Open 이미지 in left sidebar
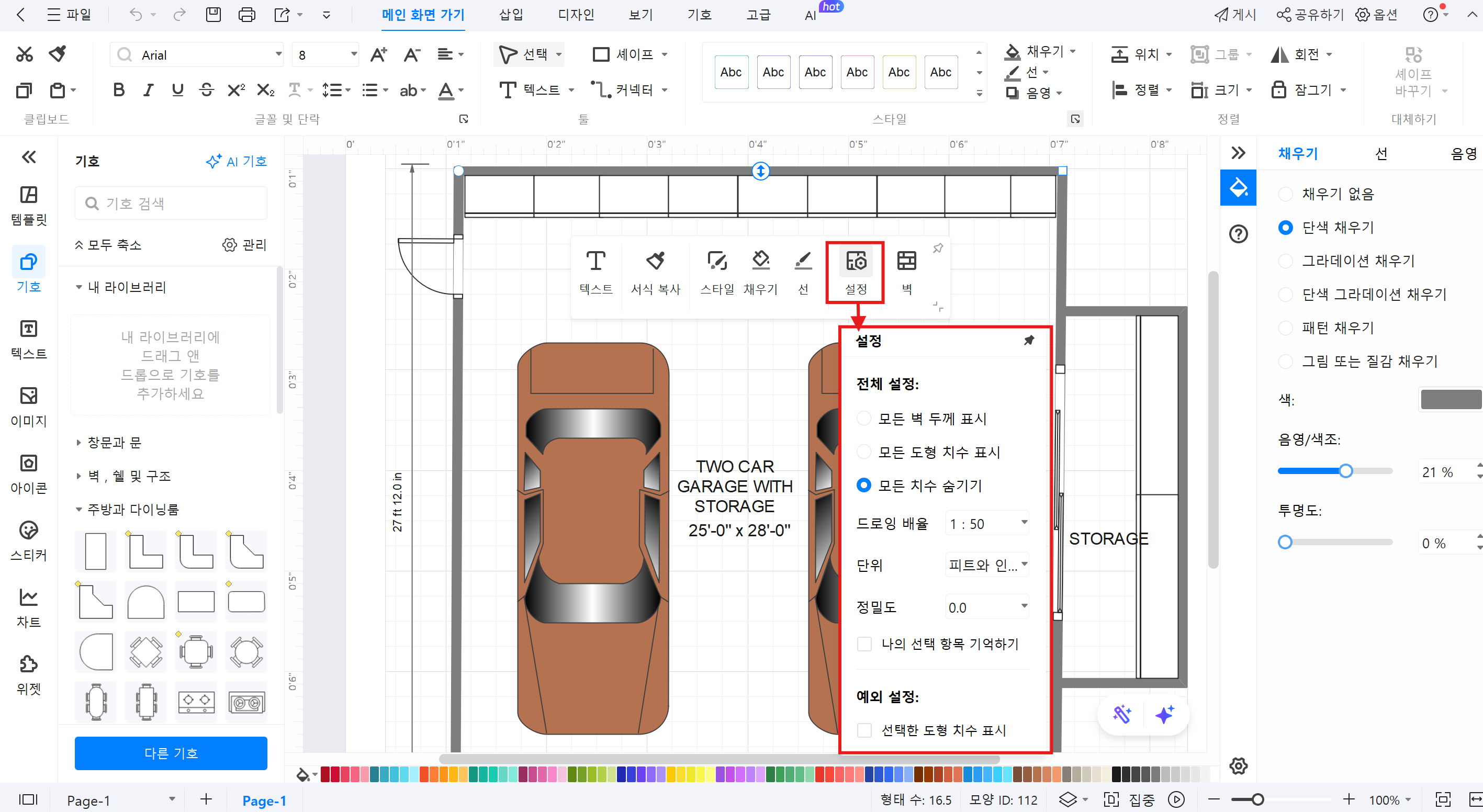The image size is (1483, 812). pos(29,408)
